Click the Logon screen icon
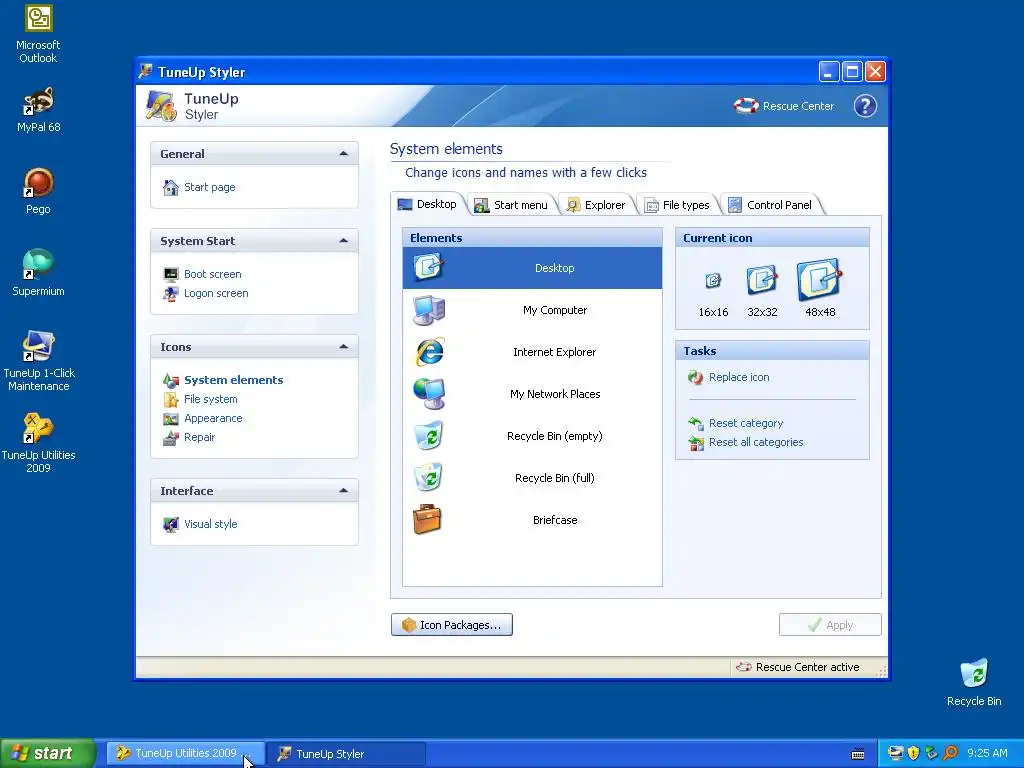Viewport: 1024px width, 768px height. coord(170,293)
